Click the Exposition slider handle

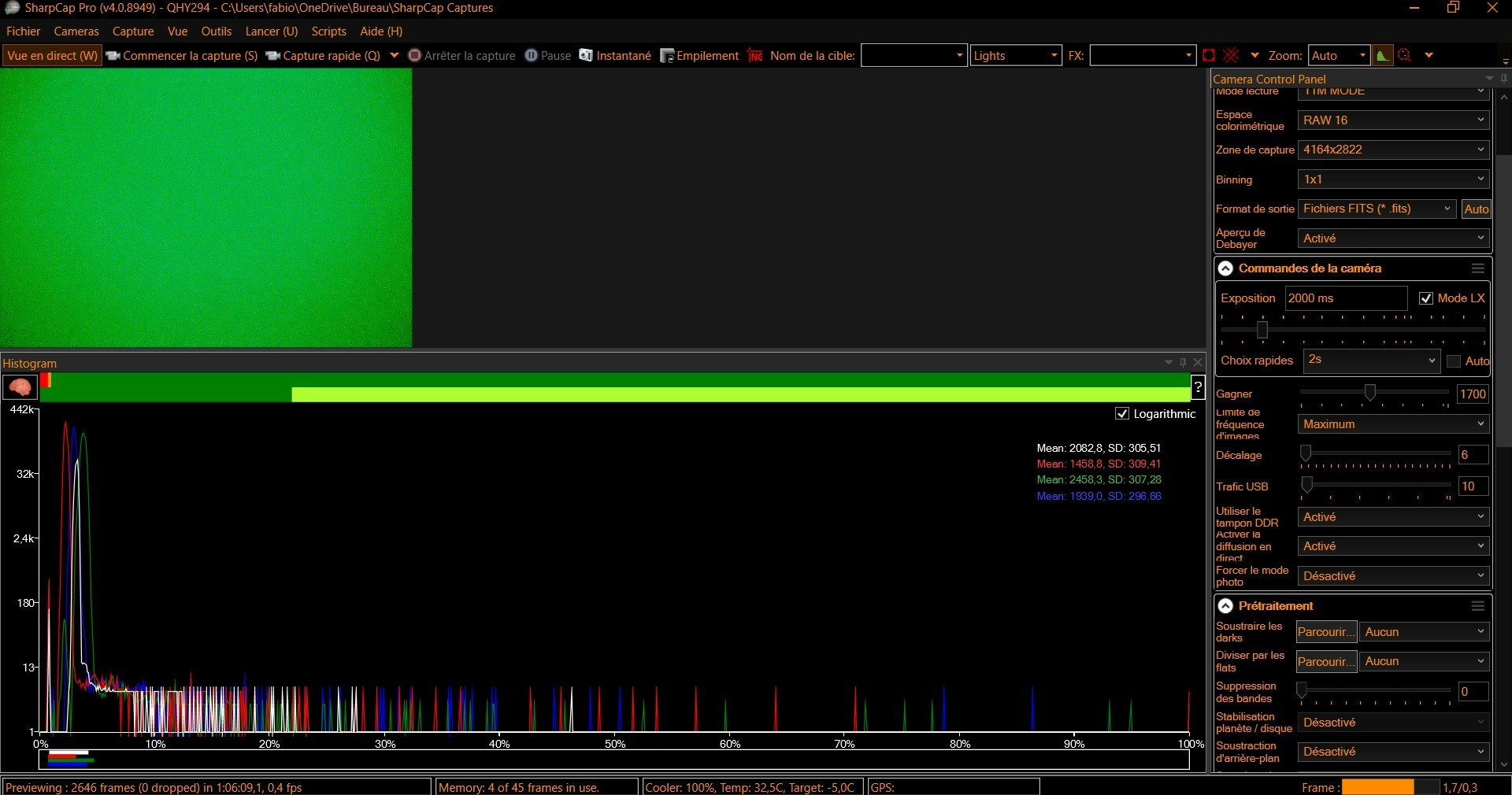click(1262, 329)
